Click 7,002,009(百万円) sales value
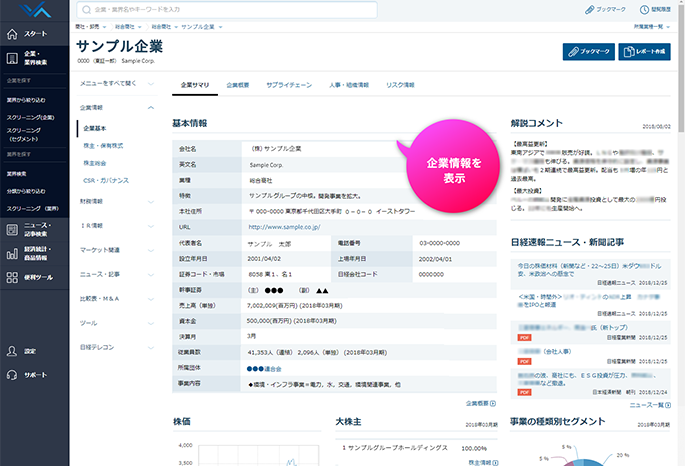Screen dimensions: 685x466 [x=294, y=306]
